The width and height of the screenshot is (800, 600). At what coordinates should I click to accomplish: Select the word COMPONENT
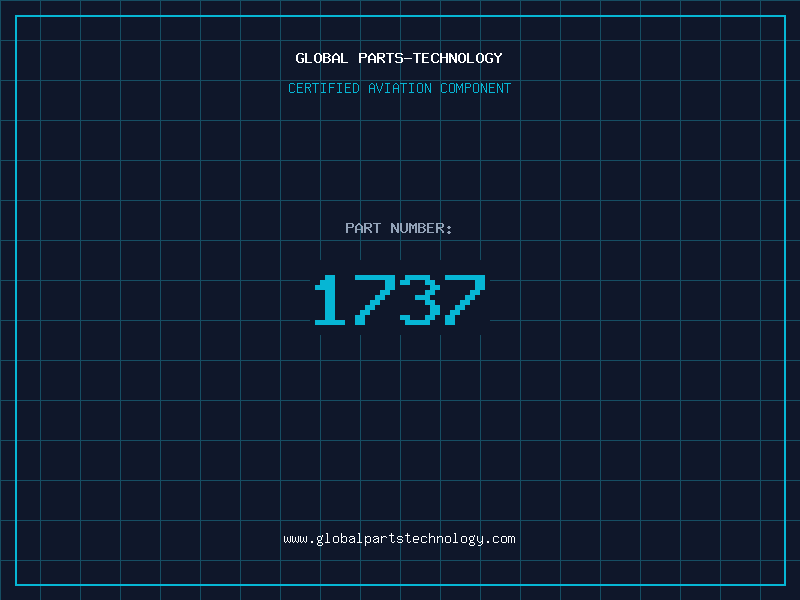tap(476, 88)
